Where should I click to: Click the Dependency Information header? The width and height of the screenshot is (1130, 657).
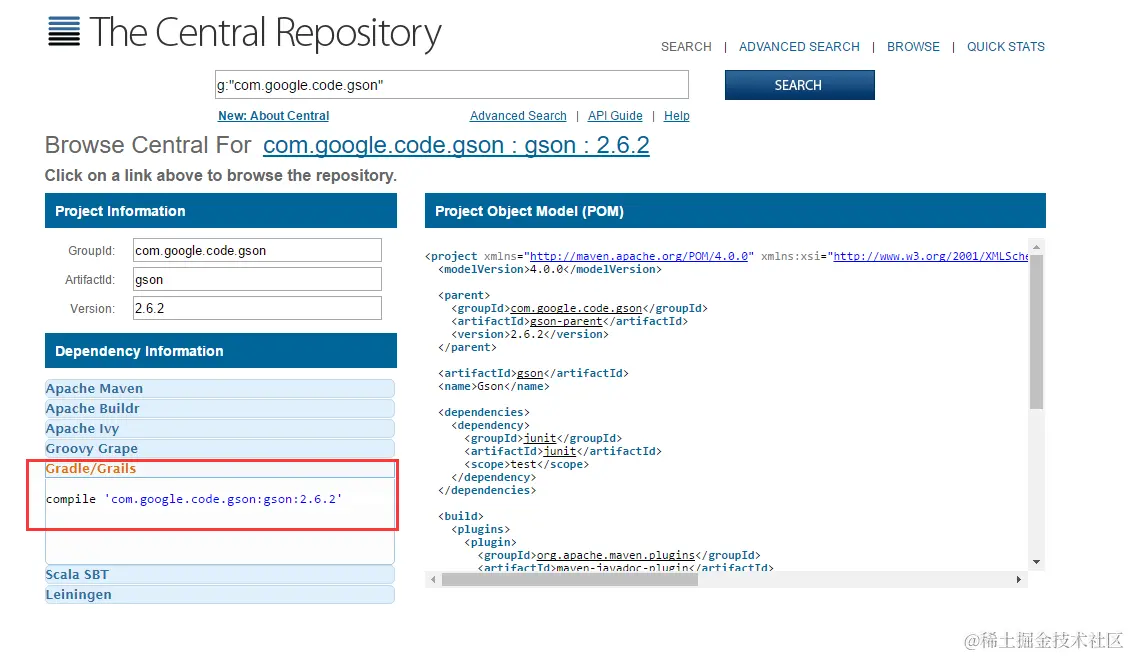pos(221,351)
